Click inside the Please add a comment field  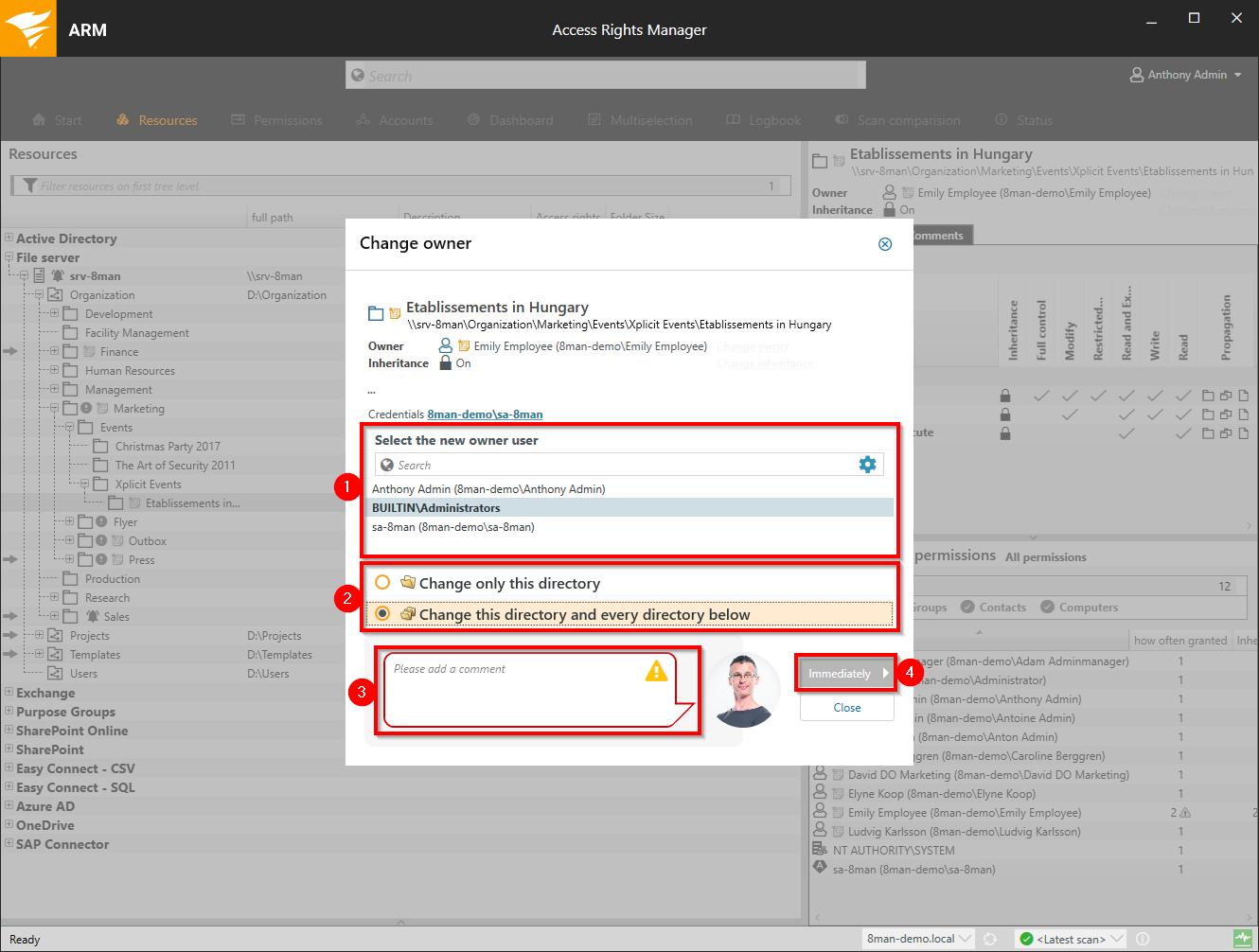521,691
